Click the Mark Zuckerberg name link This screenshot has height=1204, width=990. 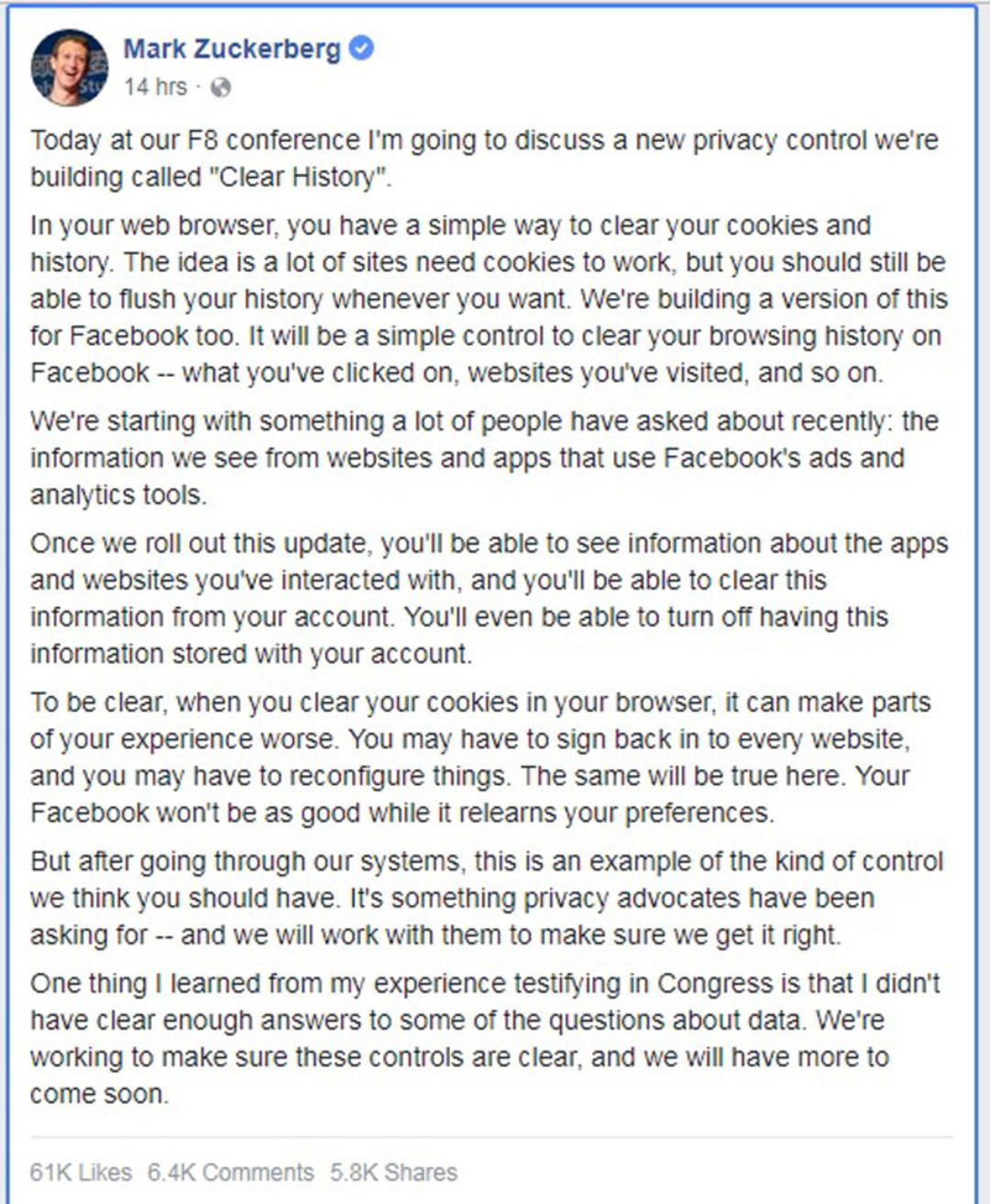pyautogui.click(x=232, y=49)
